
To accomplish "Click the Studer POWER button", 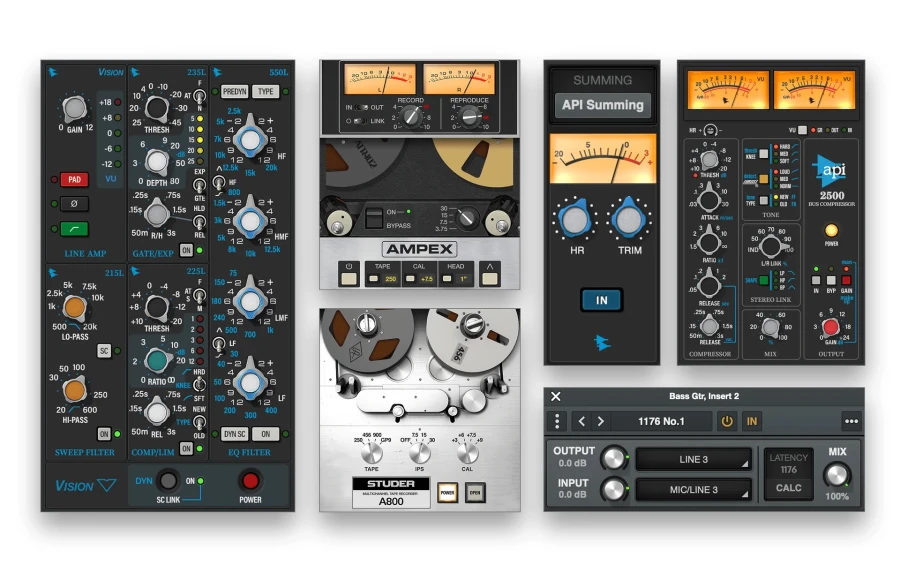I will coord(448,493).
